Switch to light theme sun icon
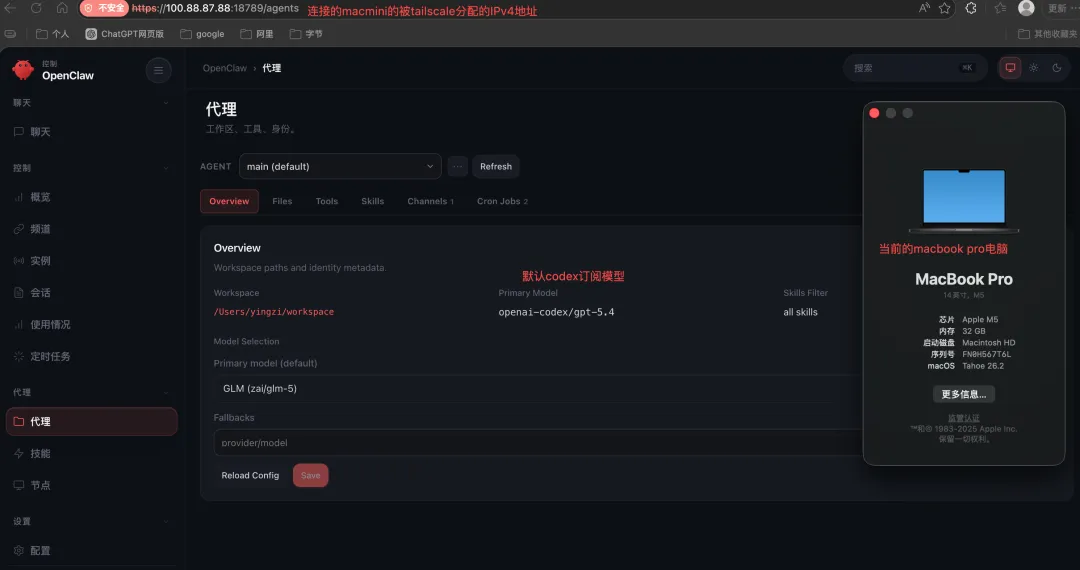The height and width of the screenshot is (570, 1080). [x=1034, y=68]
